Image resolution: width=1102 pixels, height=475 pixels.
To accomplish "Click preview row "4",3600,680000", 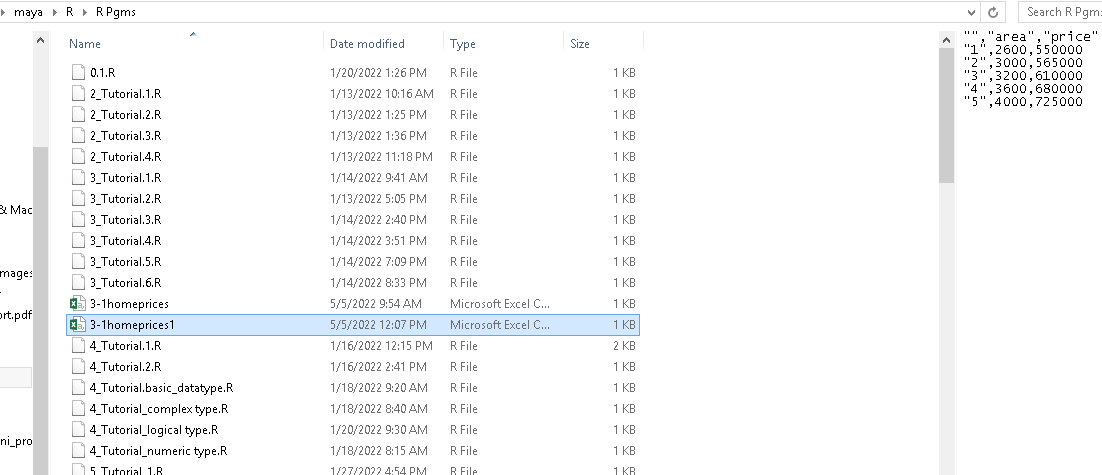I will click(1023, 89).
